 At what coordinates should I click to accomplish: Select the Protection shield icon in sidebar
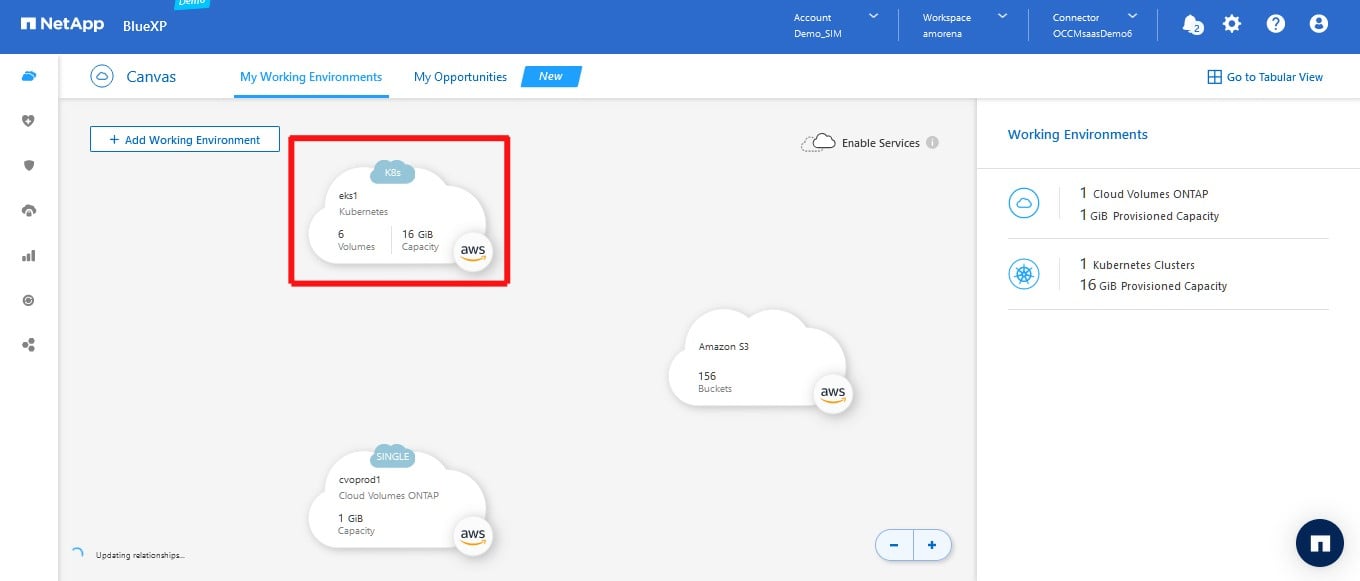tap(29, 165)
